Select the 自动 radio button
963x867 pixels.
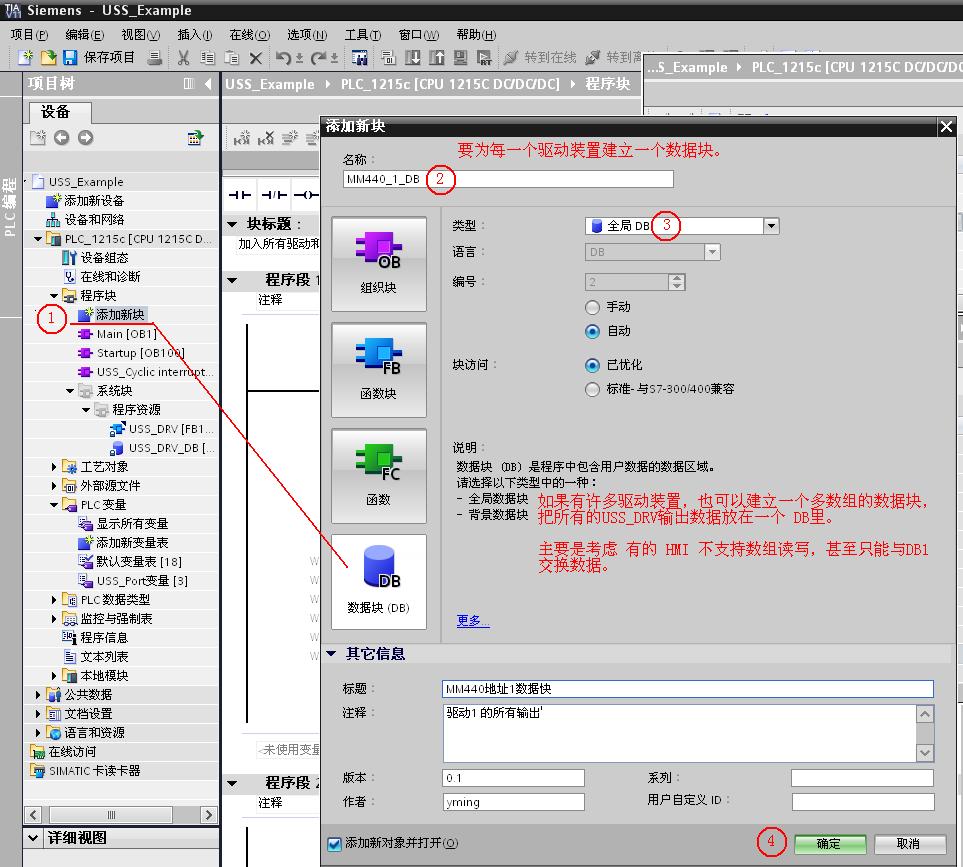(592, 332)
